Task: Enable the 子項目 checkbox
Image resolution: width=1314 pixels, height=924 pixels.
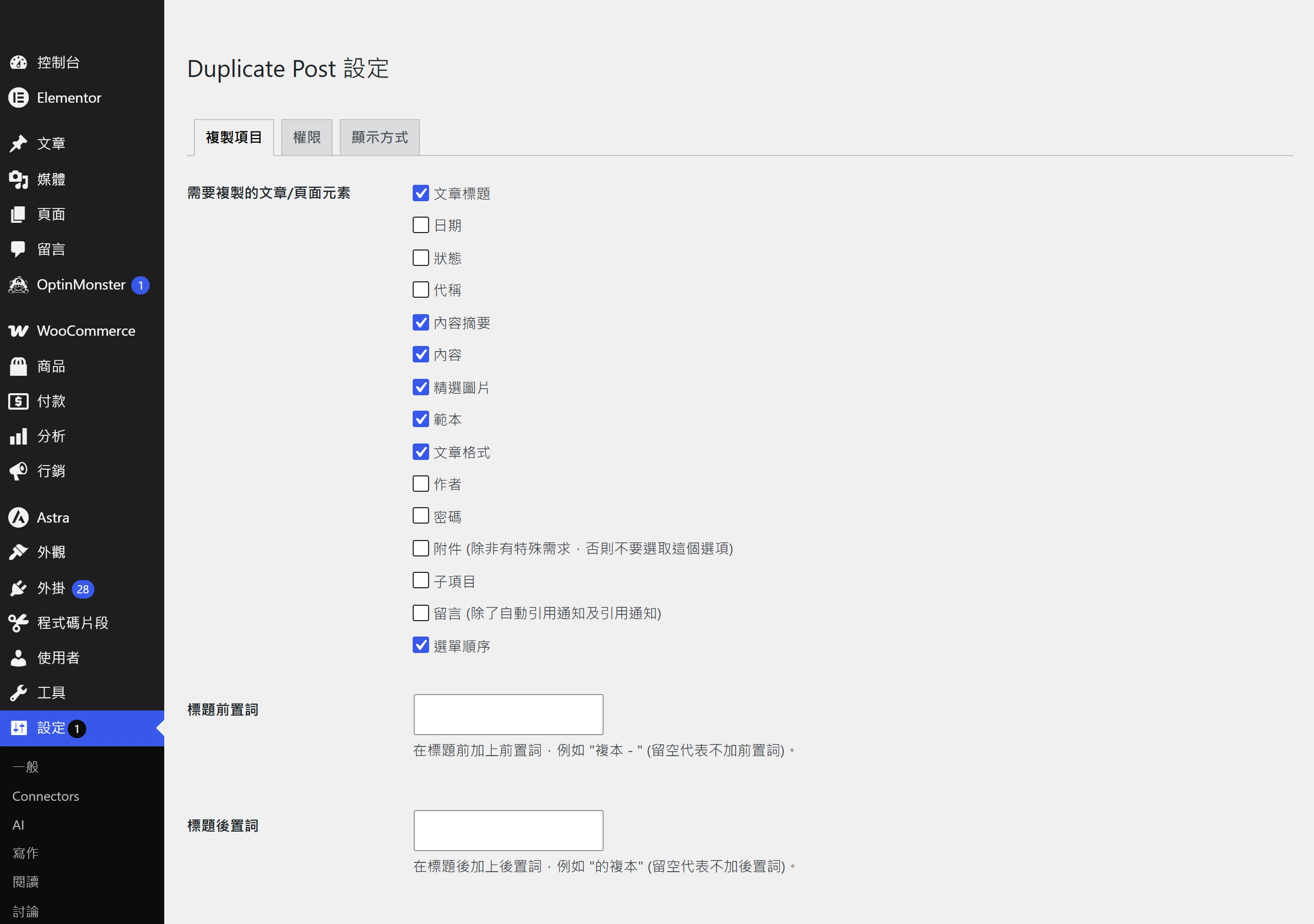Action: coord(421,581)
